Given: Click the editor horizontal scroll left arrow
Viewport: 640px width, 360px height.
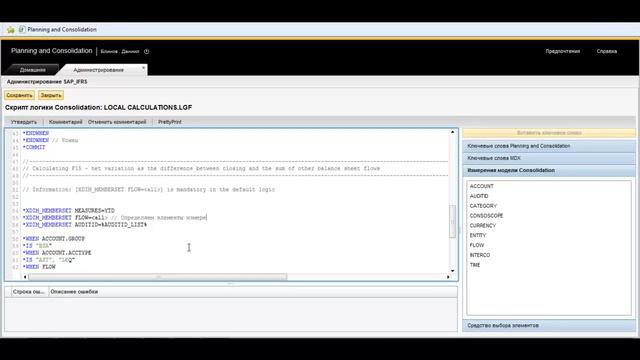Looking at the screenshot, I should [25, 277].
